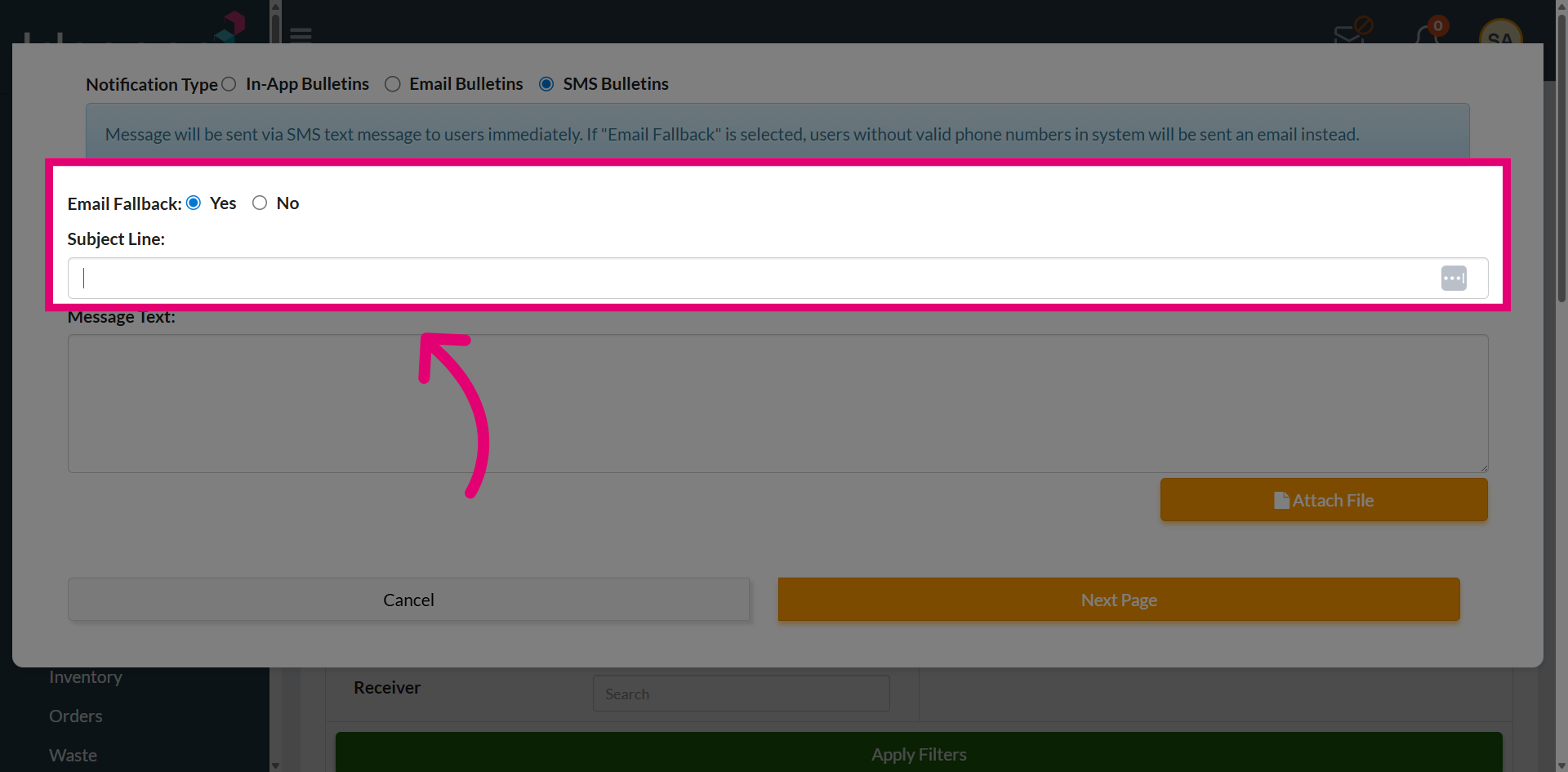Open Orders in the sidebar

point(76,716)
